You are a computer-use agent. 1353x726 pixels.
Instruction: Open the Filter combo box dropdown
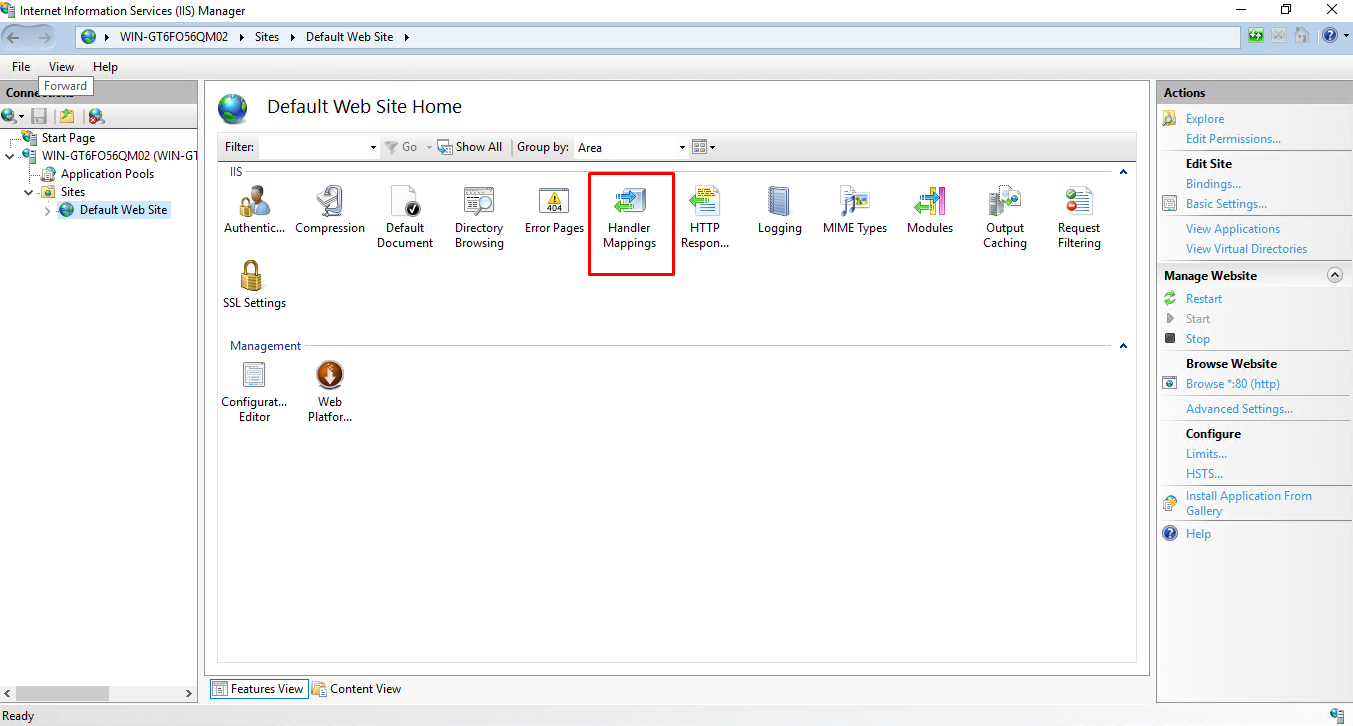373,147
